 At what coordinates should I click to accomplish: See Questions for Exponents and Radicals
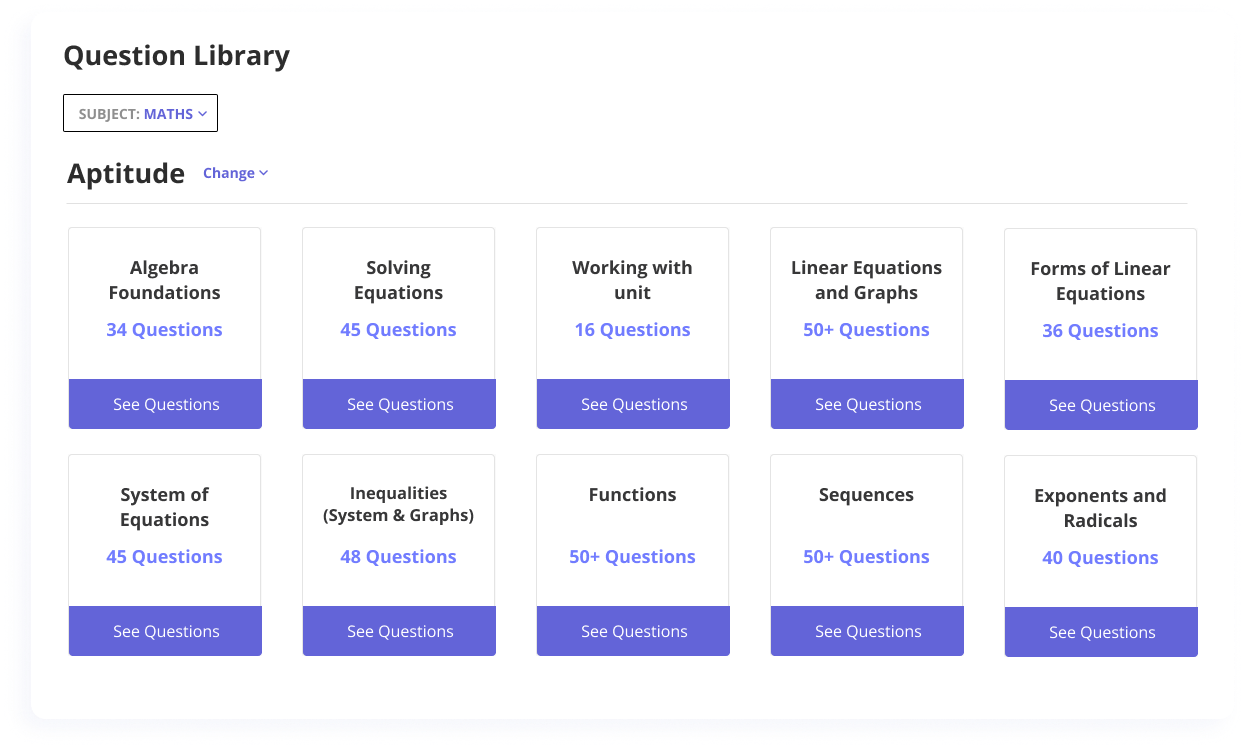click(1101, 632)
